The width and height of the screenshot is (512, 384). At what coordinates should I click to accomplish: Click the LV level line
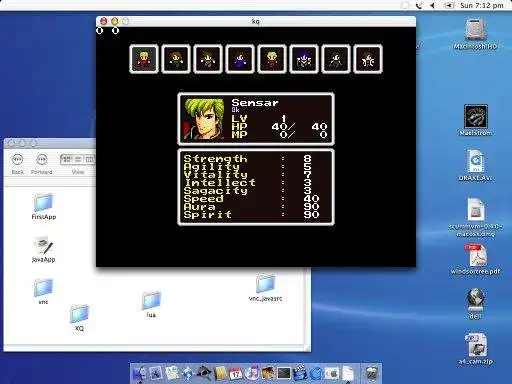click(259, 119)
